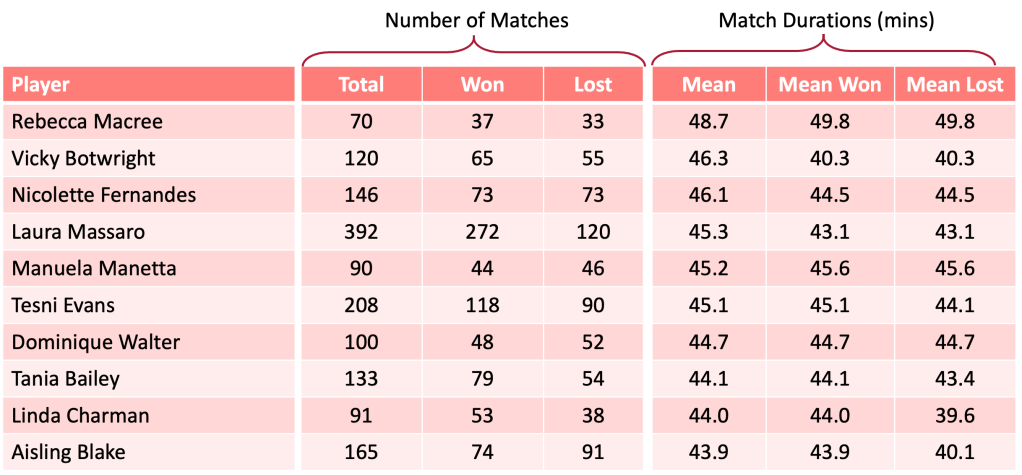1022x475 pixels.
Task: Select the Won column header
Action: (482, 85)
